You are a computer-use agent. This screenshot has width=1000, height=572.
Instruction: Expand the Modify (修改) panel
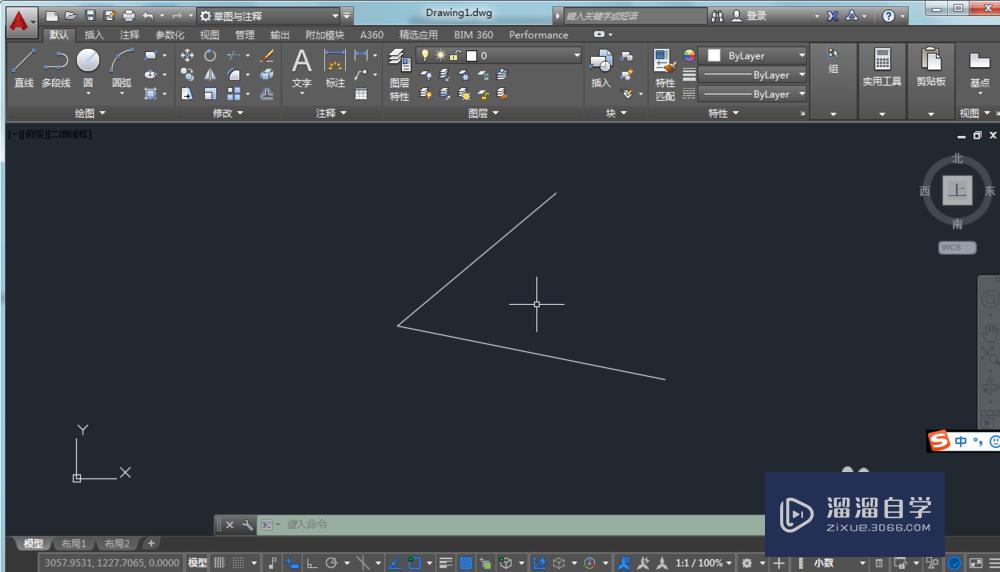[228, 113]
